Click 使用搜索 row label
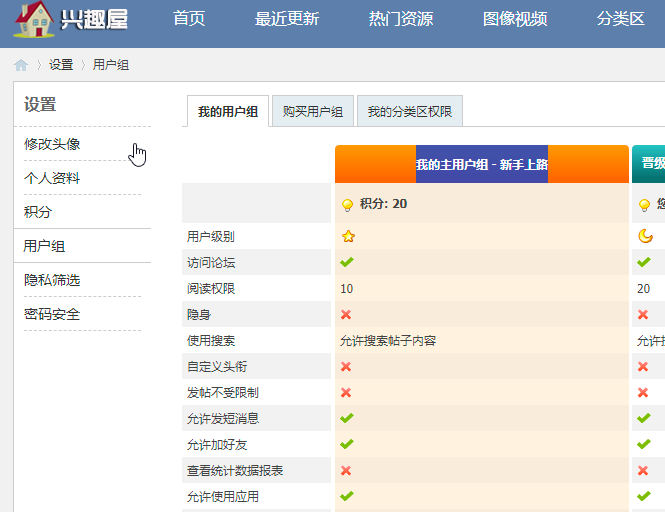 (211, 341)
